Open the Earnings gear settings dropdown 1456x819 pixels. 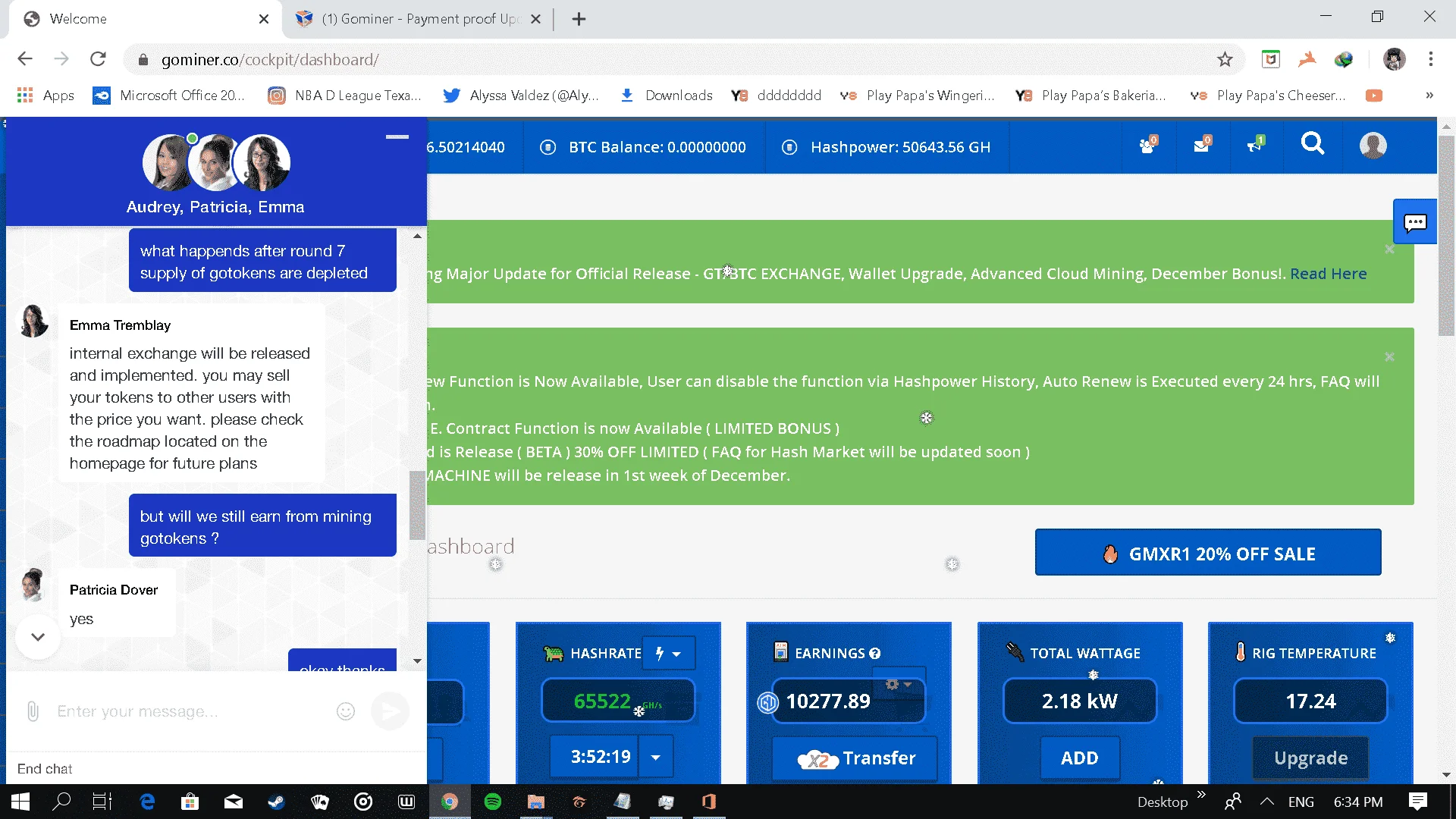coord(899,685)
